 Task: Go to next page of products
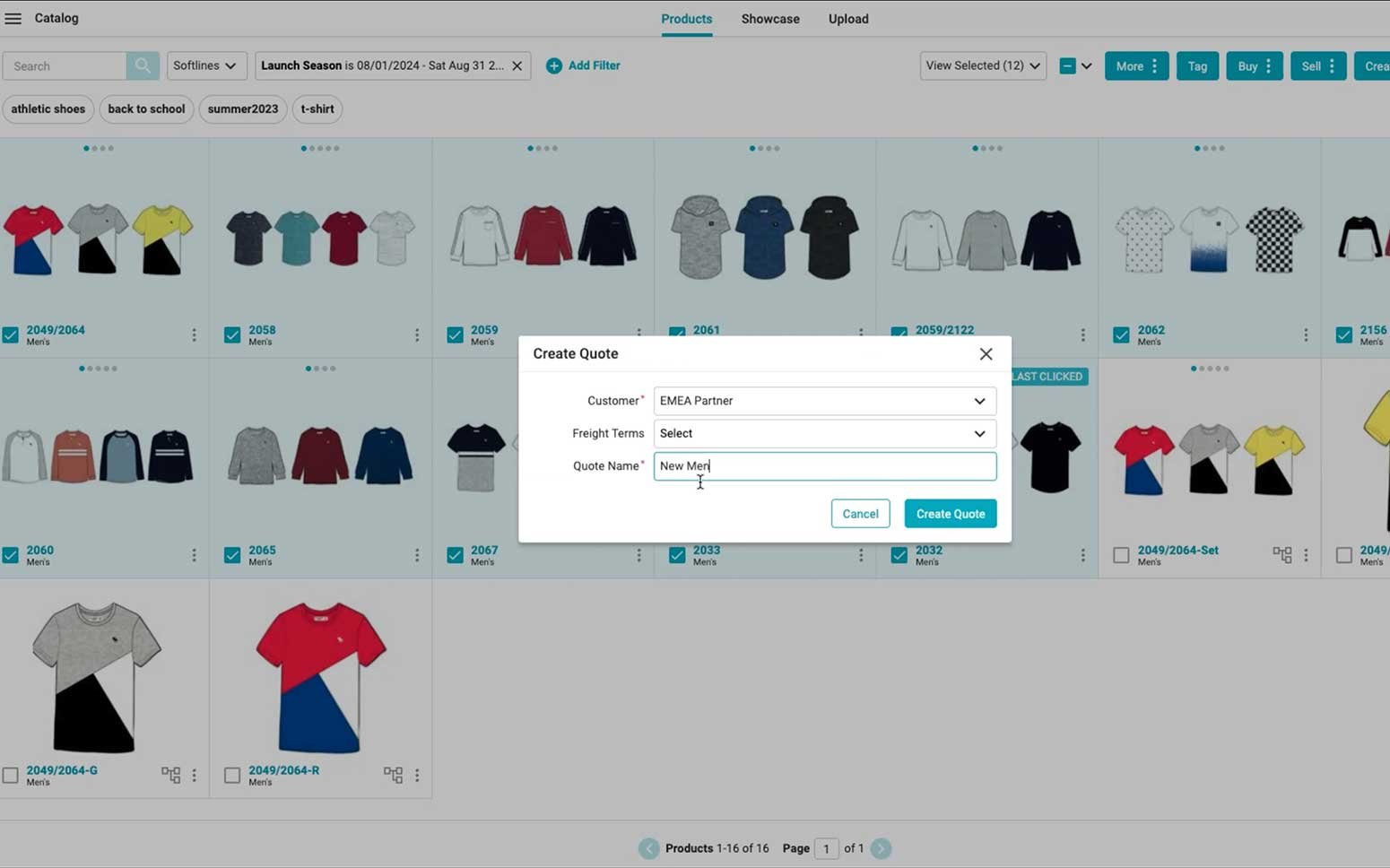[881, 848]
